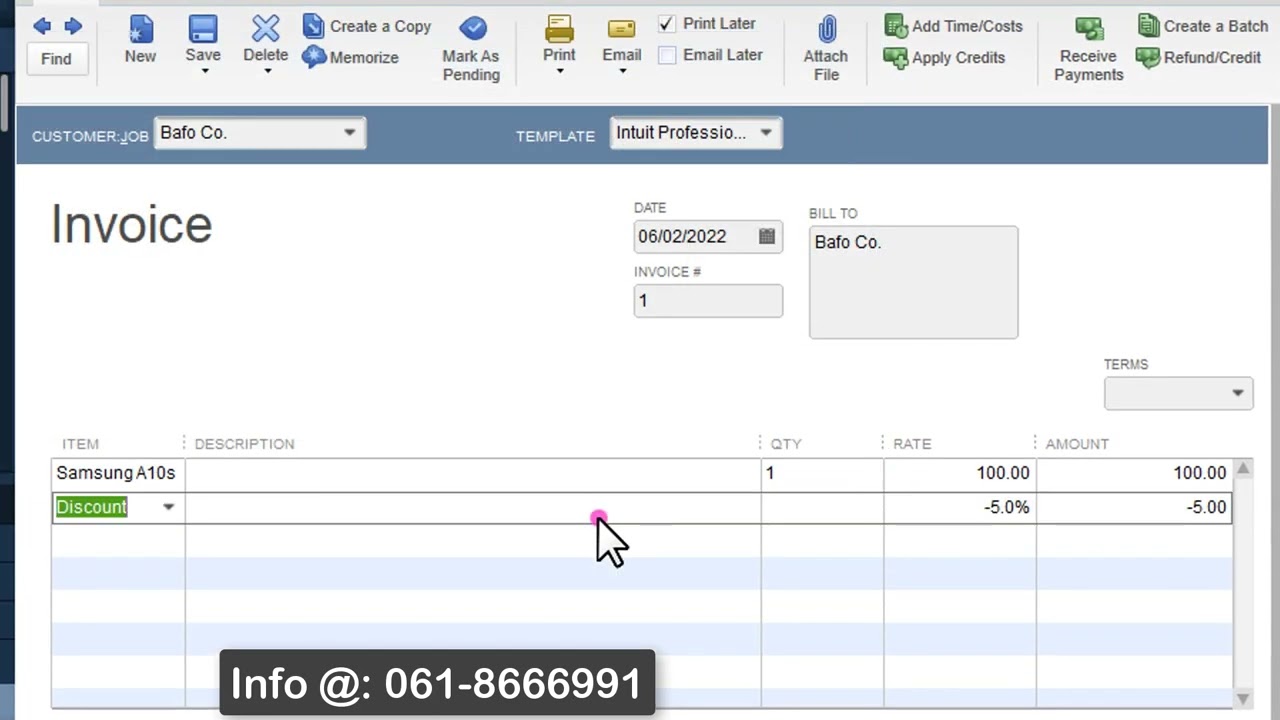Print the invoice using the printer icon
The image size is (1280, 720).
click(x=559, y=29)
